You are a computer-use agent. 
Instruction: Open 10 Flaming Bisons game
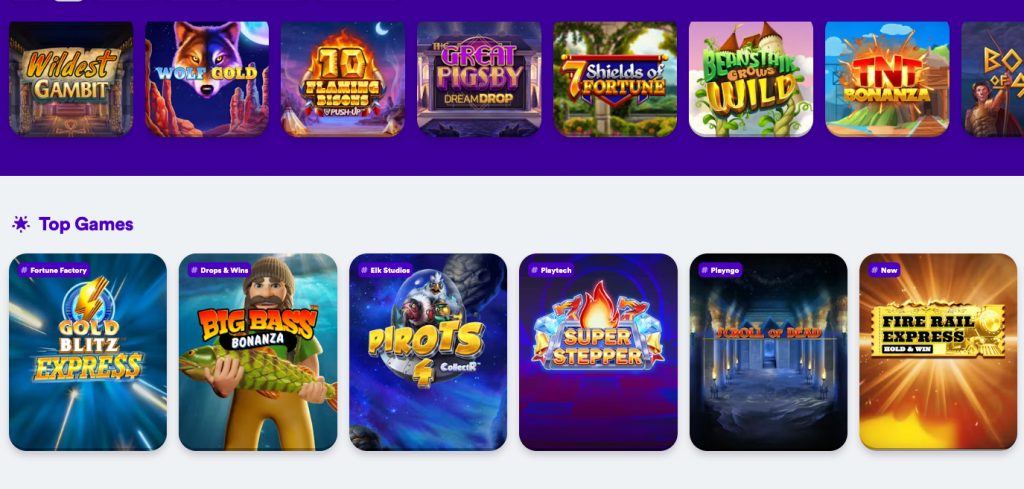point(343,79)
